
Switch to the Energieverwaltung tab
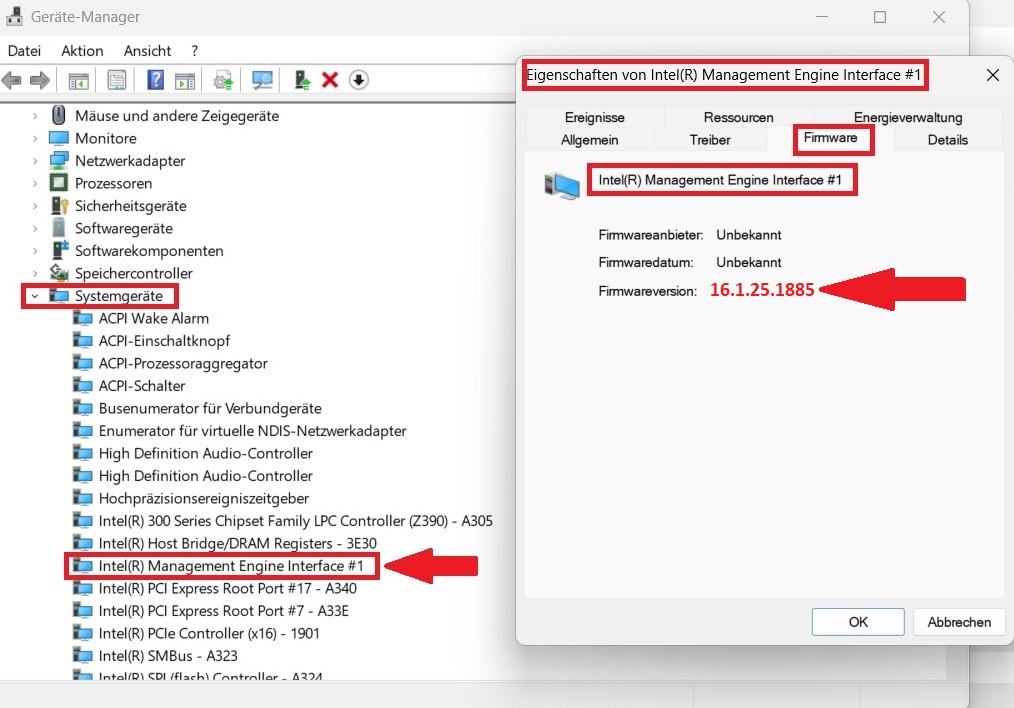(x=907, y=117)
